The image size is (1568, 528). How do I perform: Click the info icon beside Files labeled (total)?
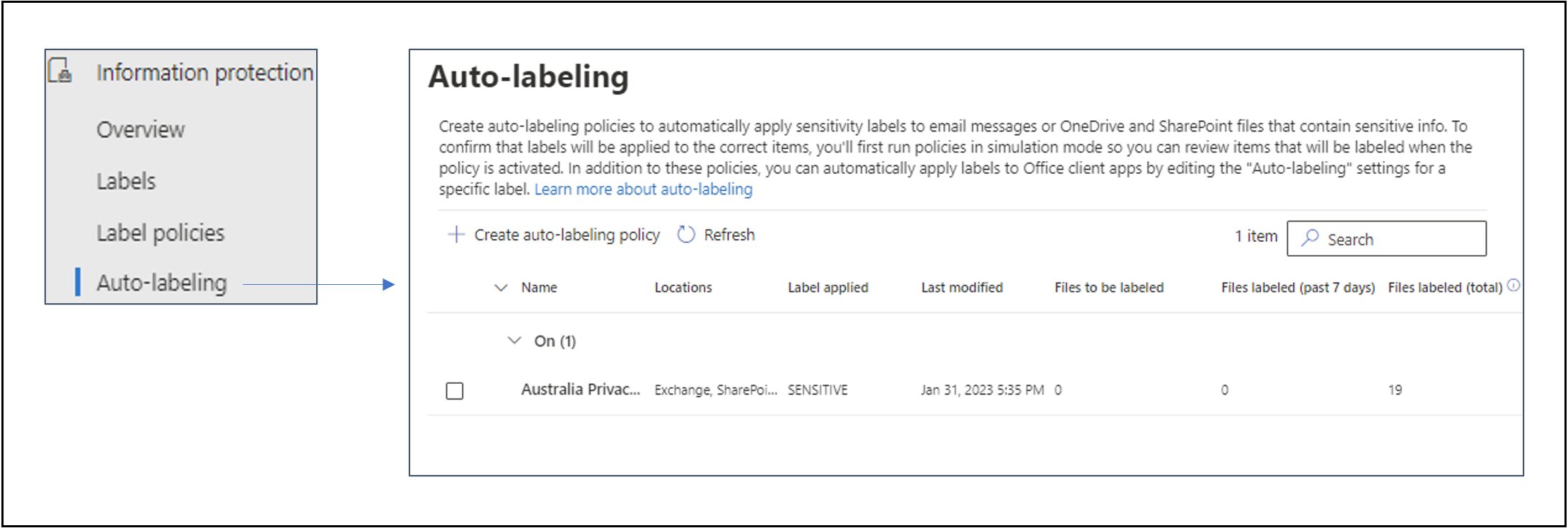(1513, 286)
